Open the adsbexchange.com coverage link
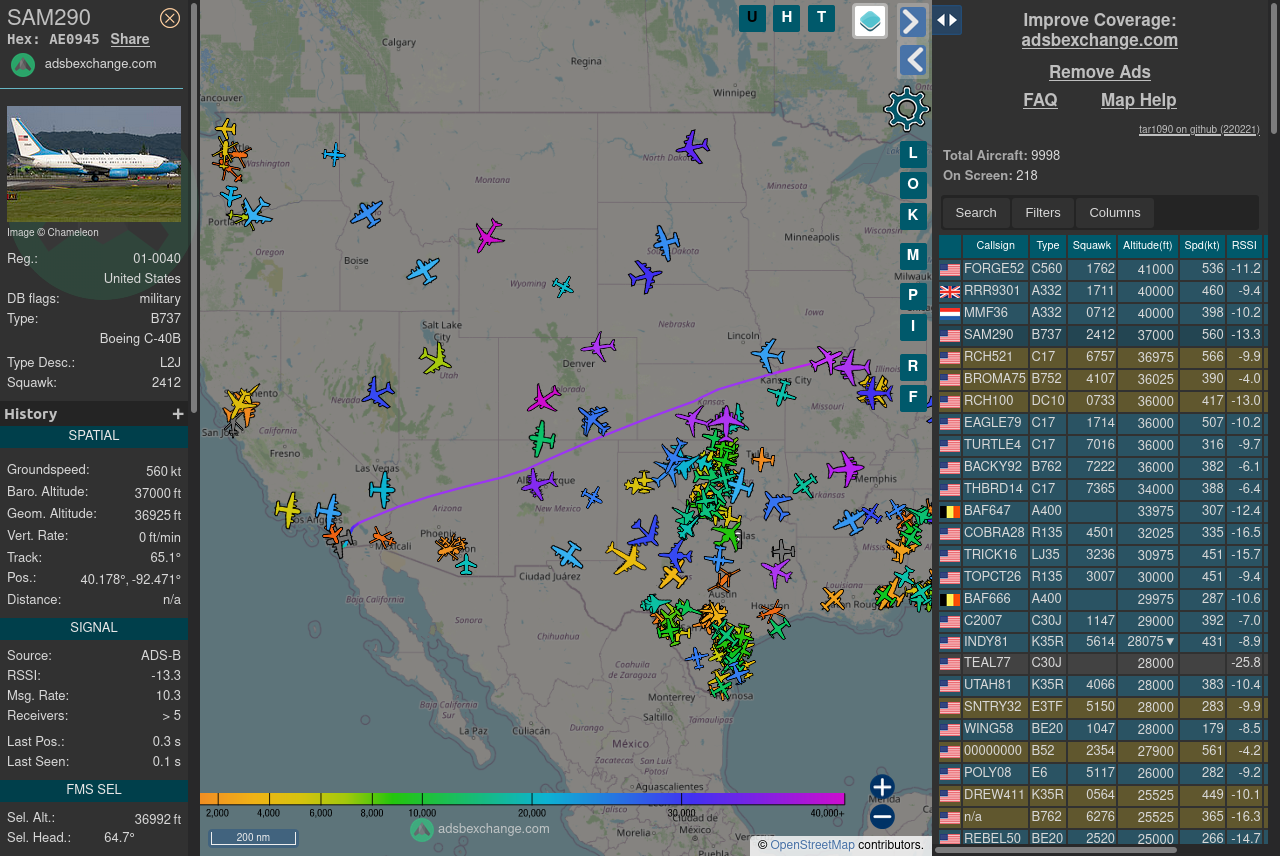 pos(1100,41)
